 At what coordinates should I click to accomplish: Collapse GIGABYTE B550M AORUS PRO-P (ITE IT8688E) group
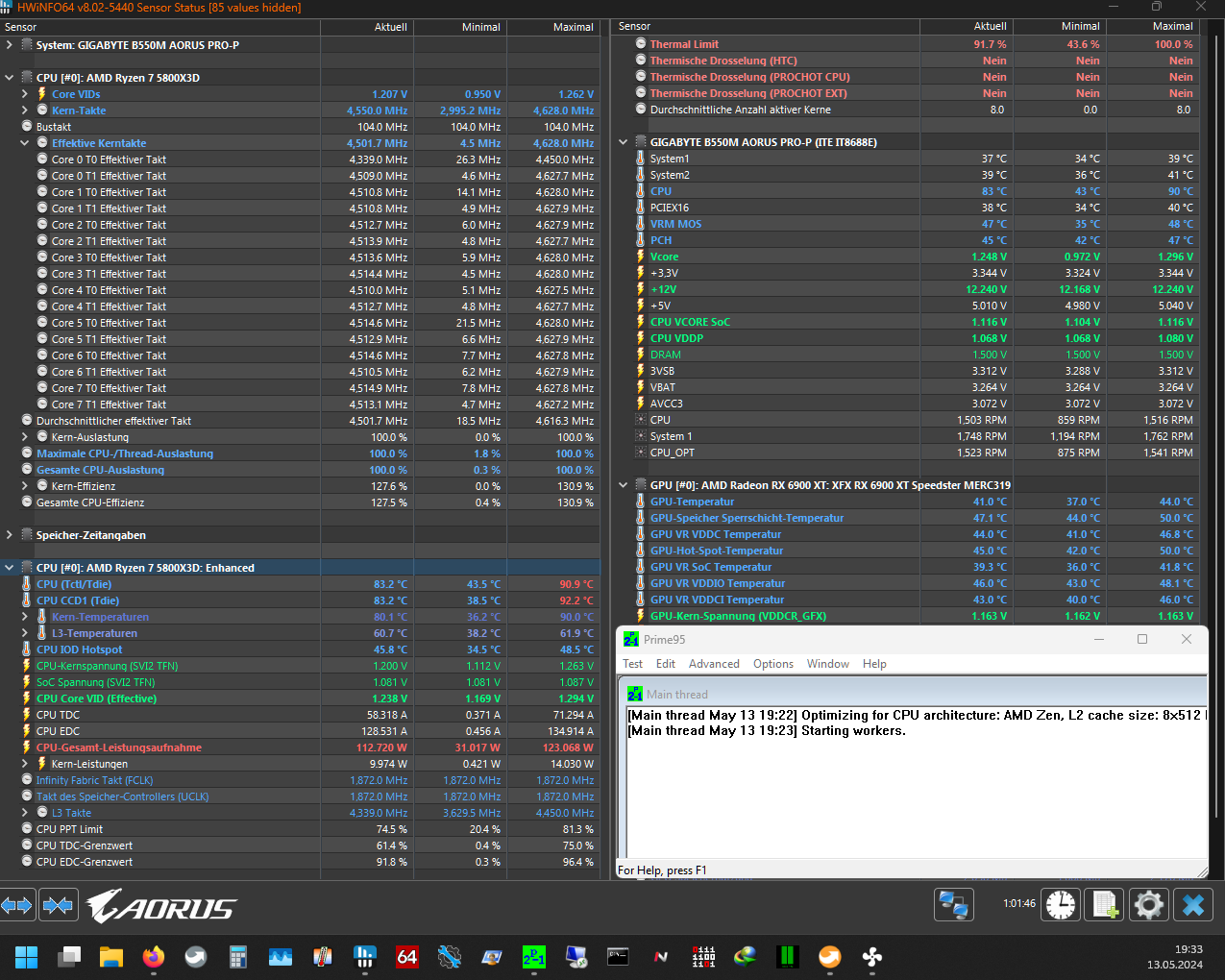click(x=624, y=142)
